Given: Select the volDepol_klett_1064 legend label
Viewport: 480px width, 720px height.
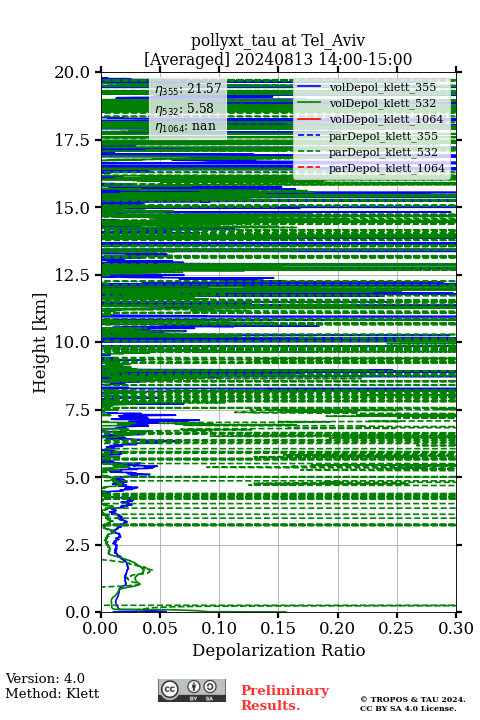Looking at the screenshot, I should [386, 119].
